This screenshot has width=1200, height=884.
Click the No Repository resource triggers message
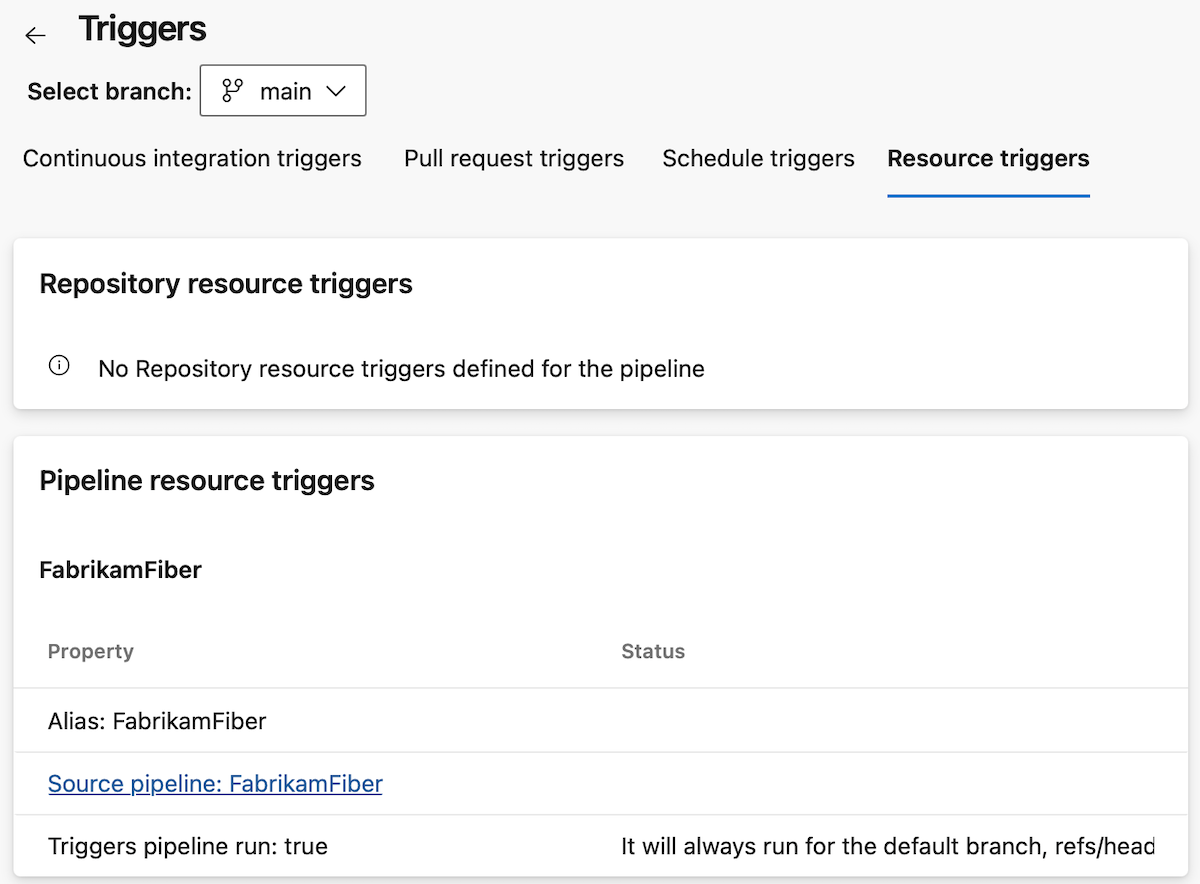click(401, 369)
